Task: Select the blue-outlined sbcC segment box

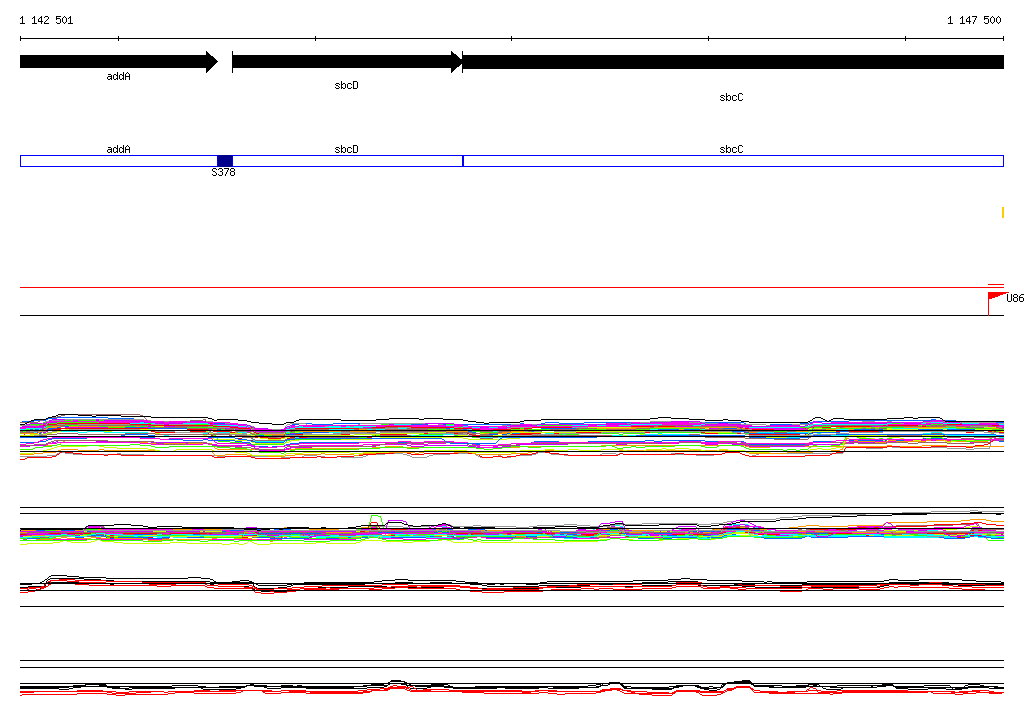Action: tap(733, 161)
